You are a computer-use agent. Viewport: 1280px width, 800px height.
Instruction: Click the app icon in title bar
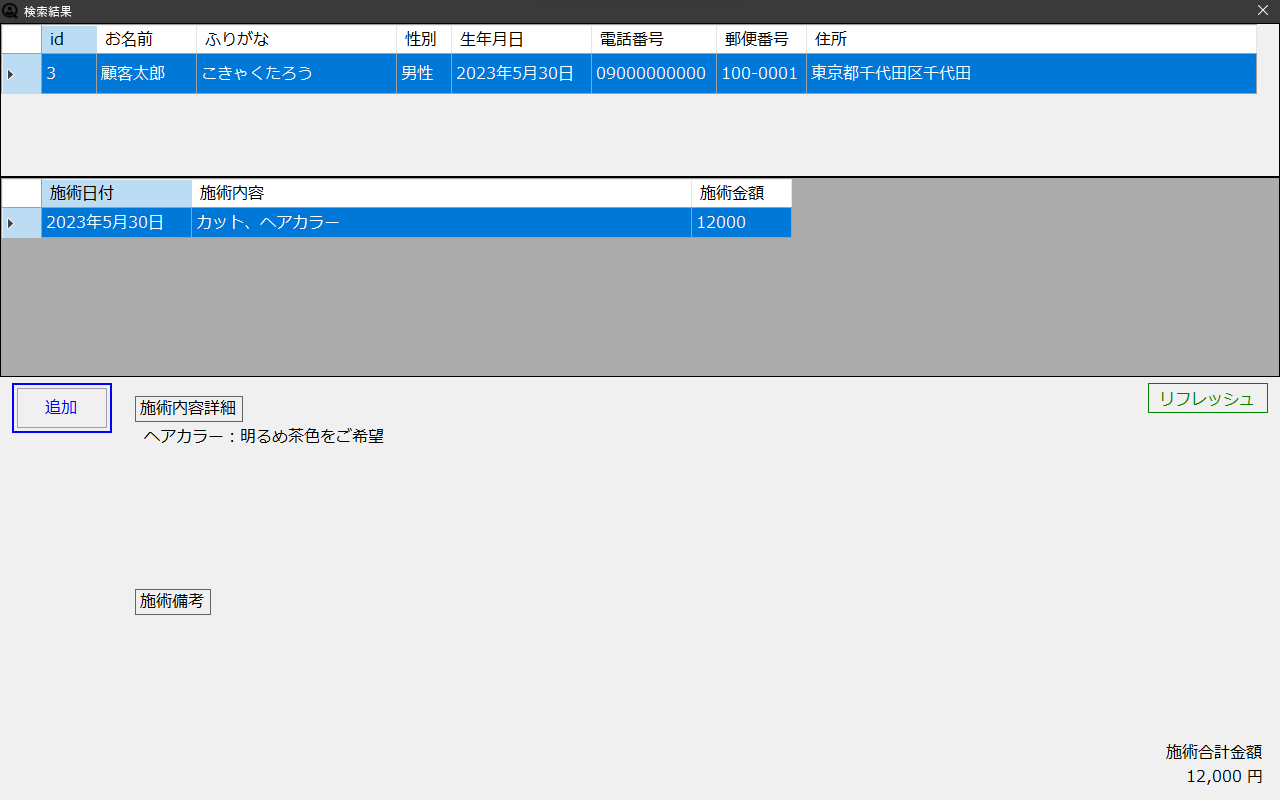(x=11, y=11)
